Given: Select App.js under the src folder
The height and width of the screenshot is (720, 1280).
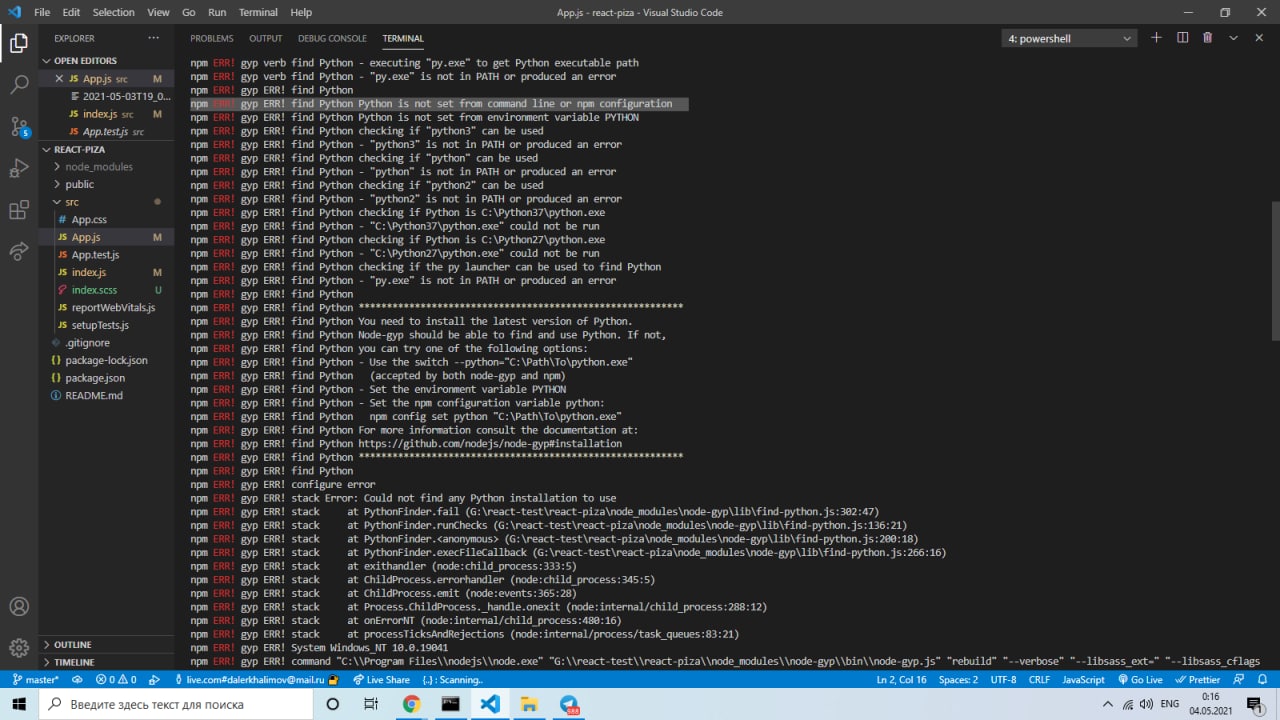Looking at the screenshot, I should tap(106, 237).
